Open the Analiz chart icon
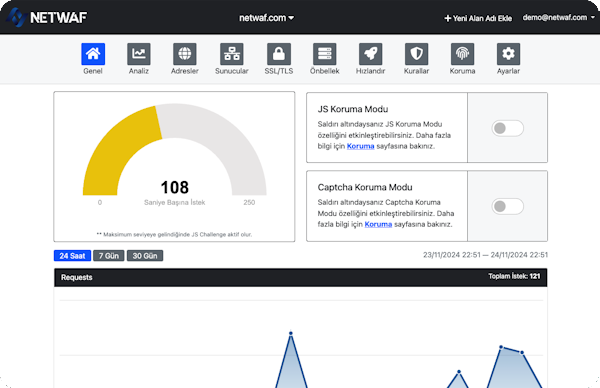 pyautogui.click(x=139, y=54)
